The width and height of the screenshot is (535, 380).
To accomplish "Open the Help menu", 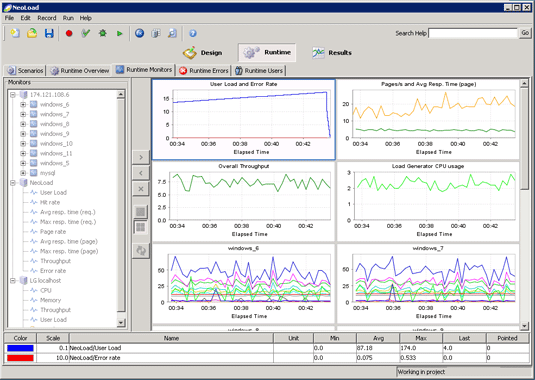I will 86,18.
